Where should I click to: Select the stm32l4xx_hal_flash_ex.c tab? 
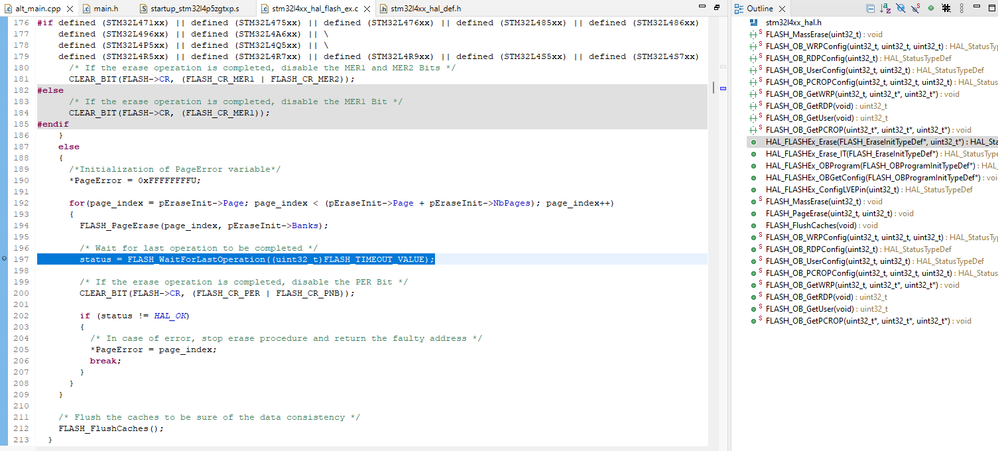pos(314,9)
